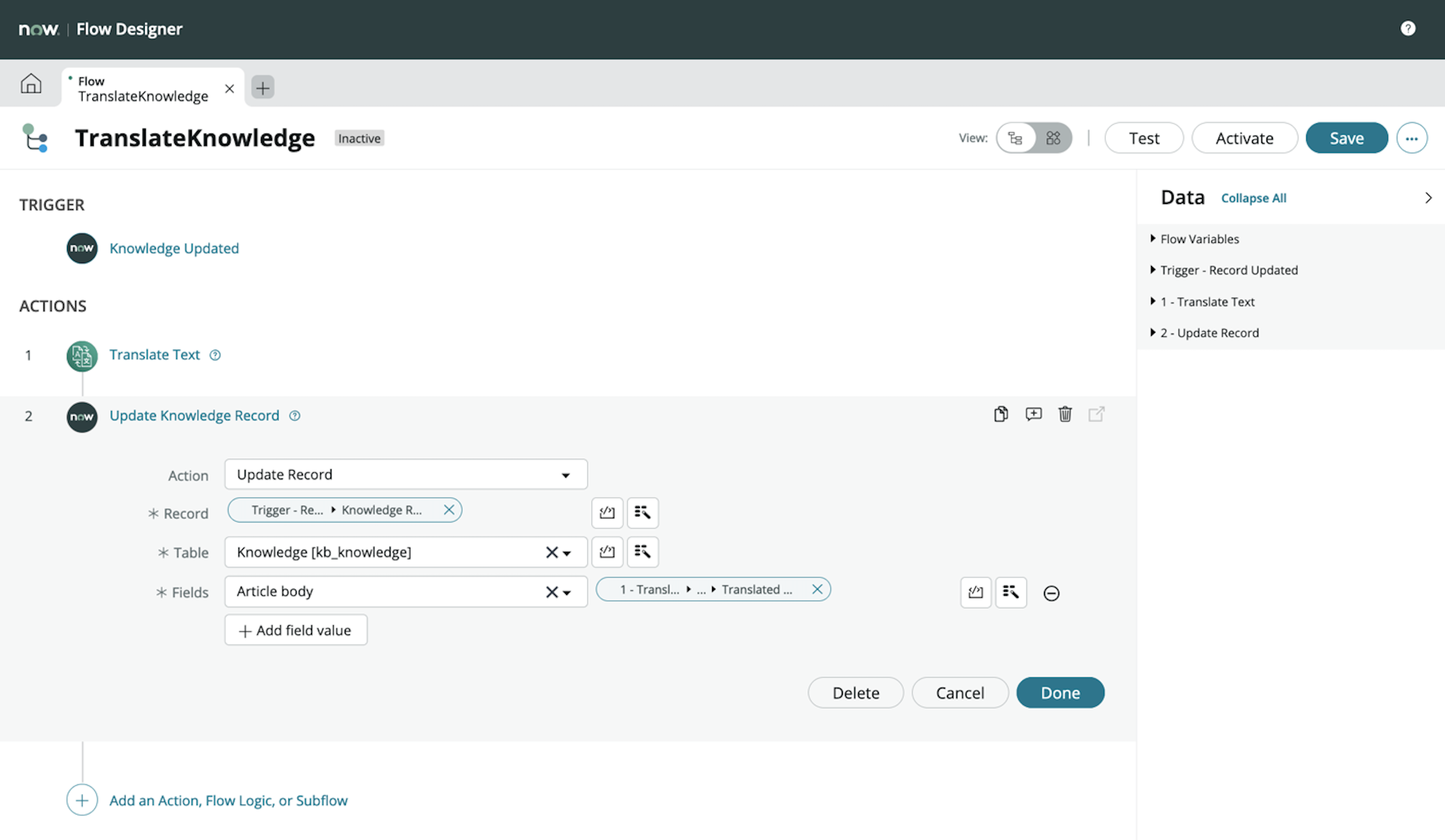Viewport: 1445px width, 840px height.
Task: Copy the Update Knowledge Record action
Action: click(1000, 414)
